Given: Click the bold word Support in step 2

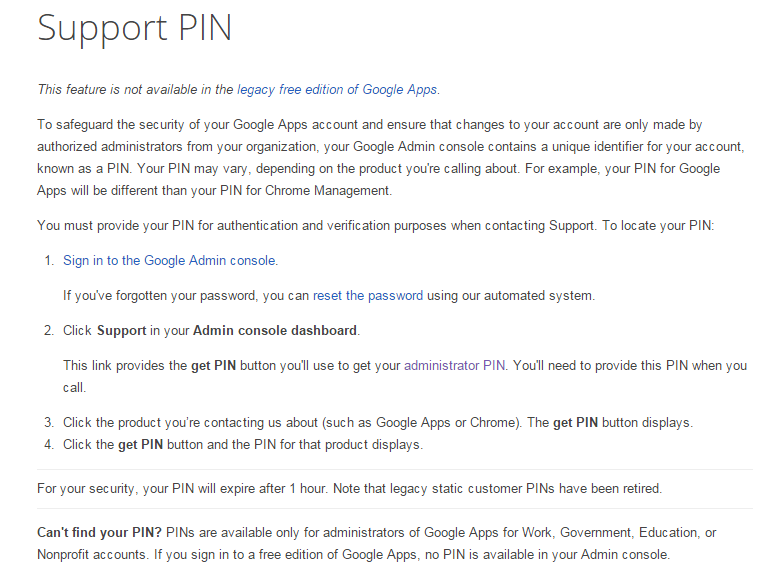Looking at the screenshot, I should (x=121, y=331).
